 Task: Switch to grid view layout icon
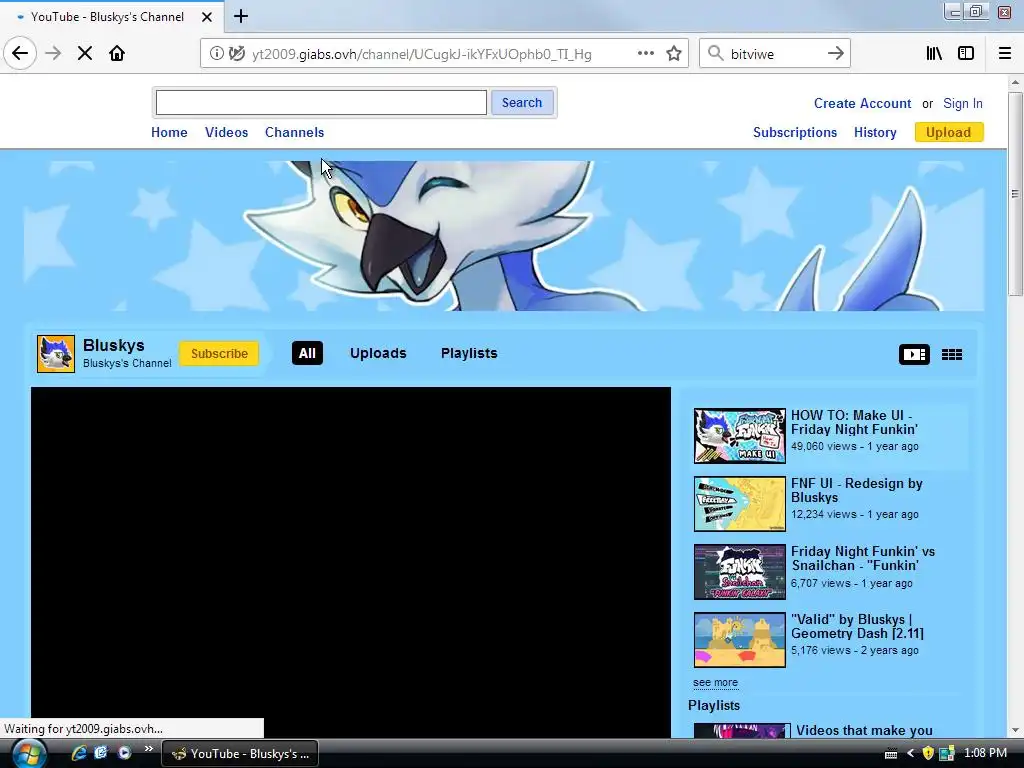952,355
